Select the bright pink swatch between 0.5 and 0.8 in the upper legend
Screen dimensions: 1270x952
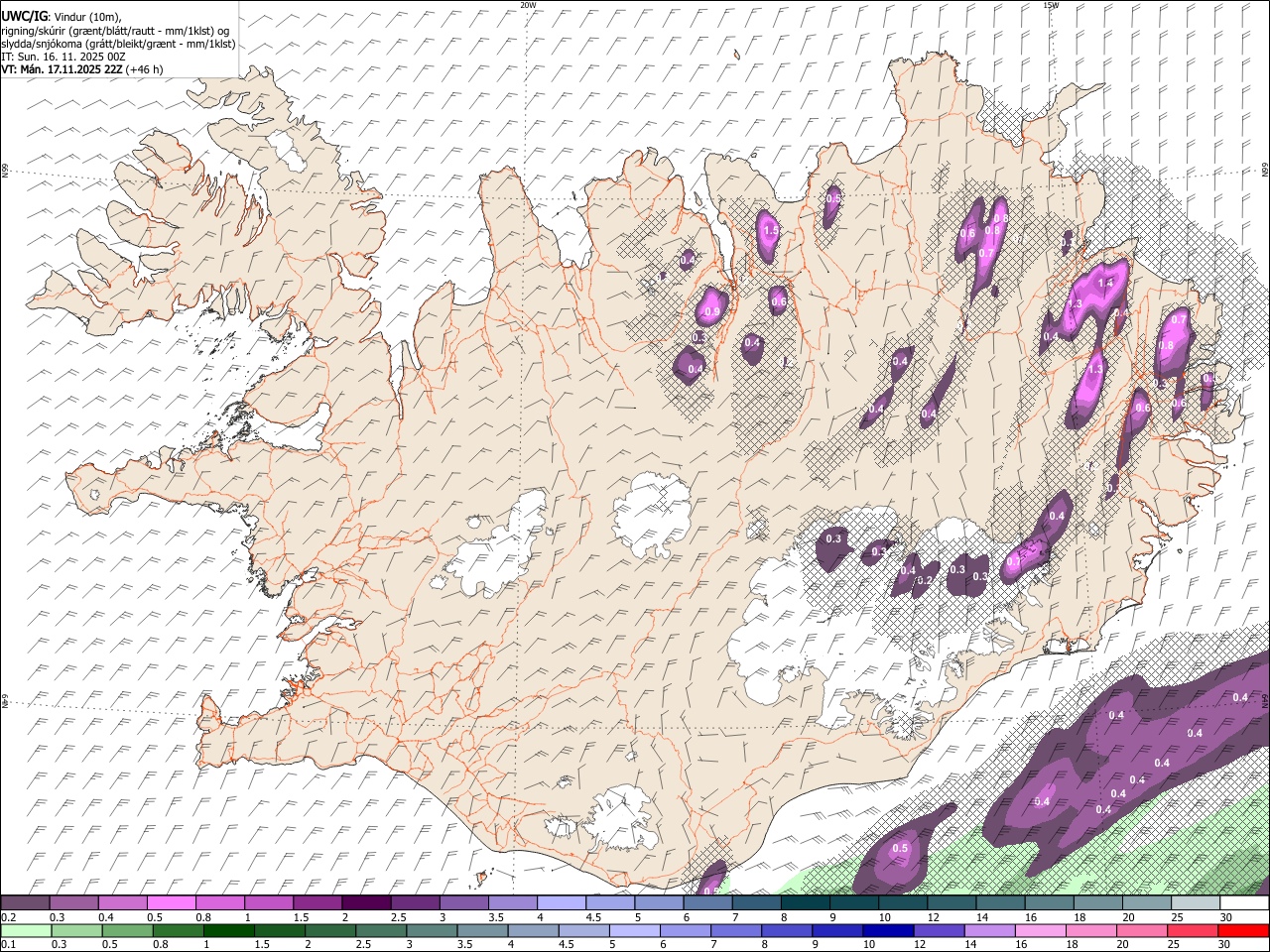(x=172, y=903)
